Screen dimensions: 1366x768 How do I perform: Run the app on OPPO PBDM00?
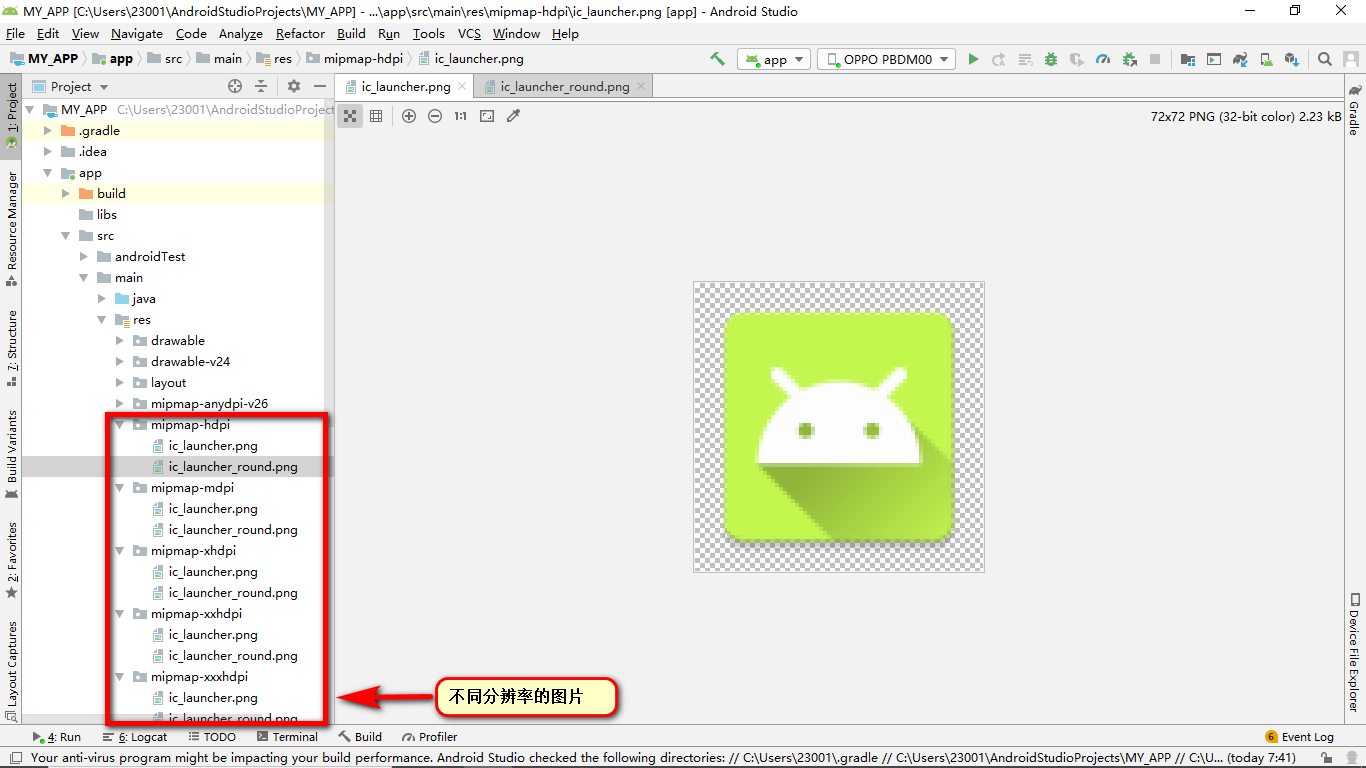(x=974, y=59)
